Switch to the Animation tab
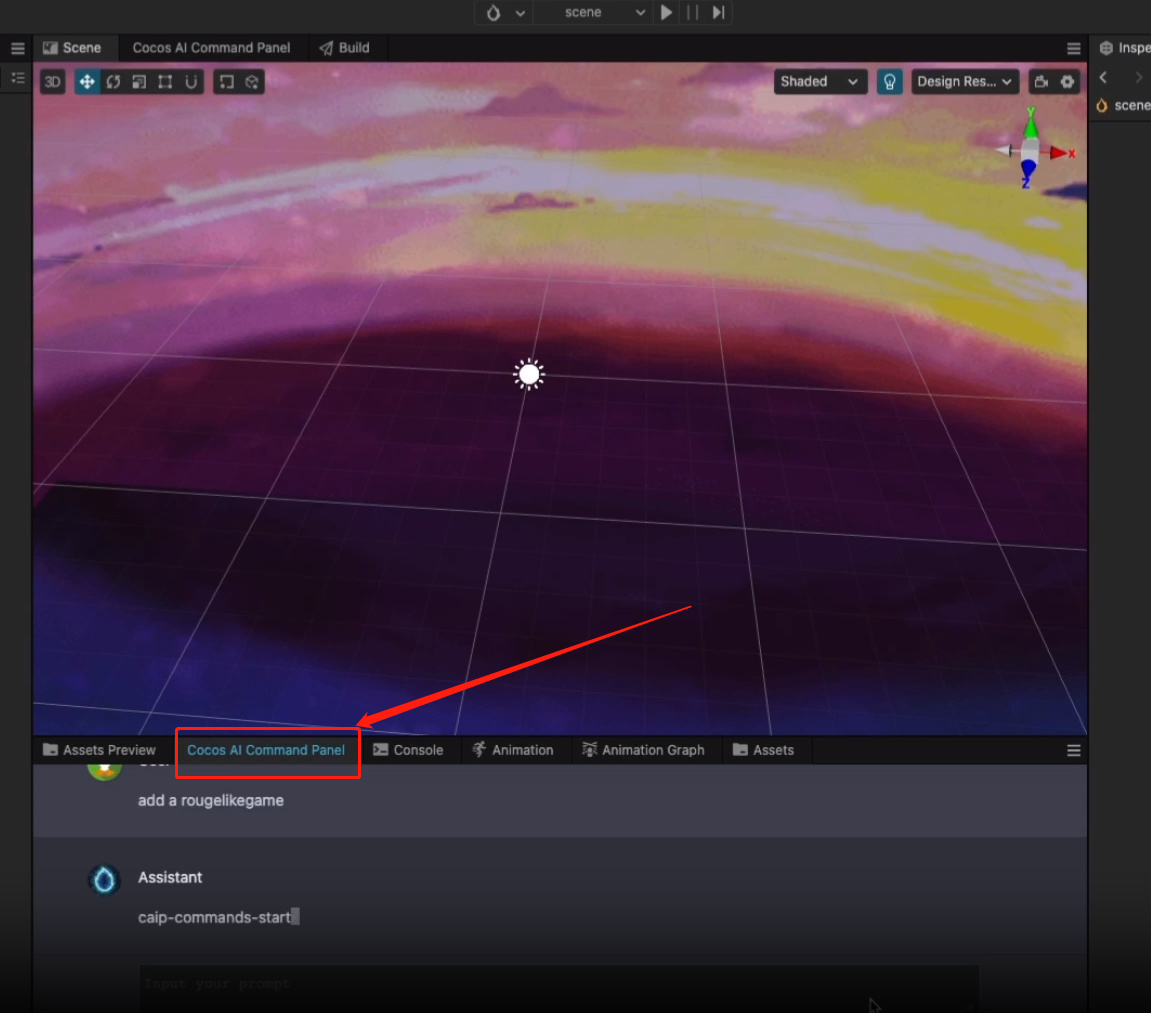This screenshot has height=1013, width=1151. tap(513, 750)
